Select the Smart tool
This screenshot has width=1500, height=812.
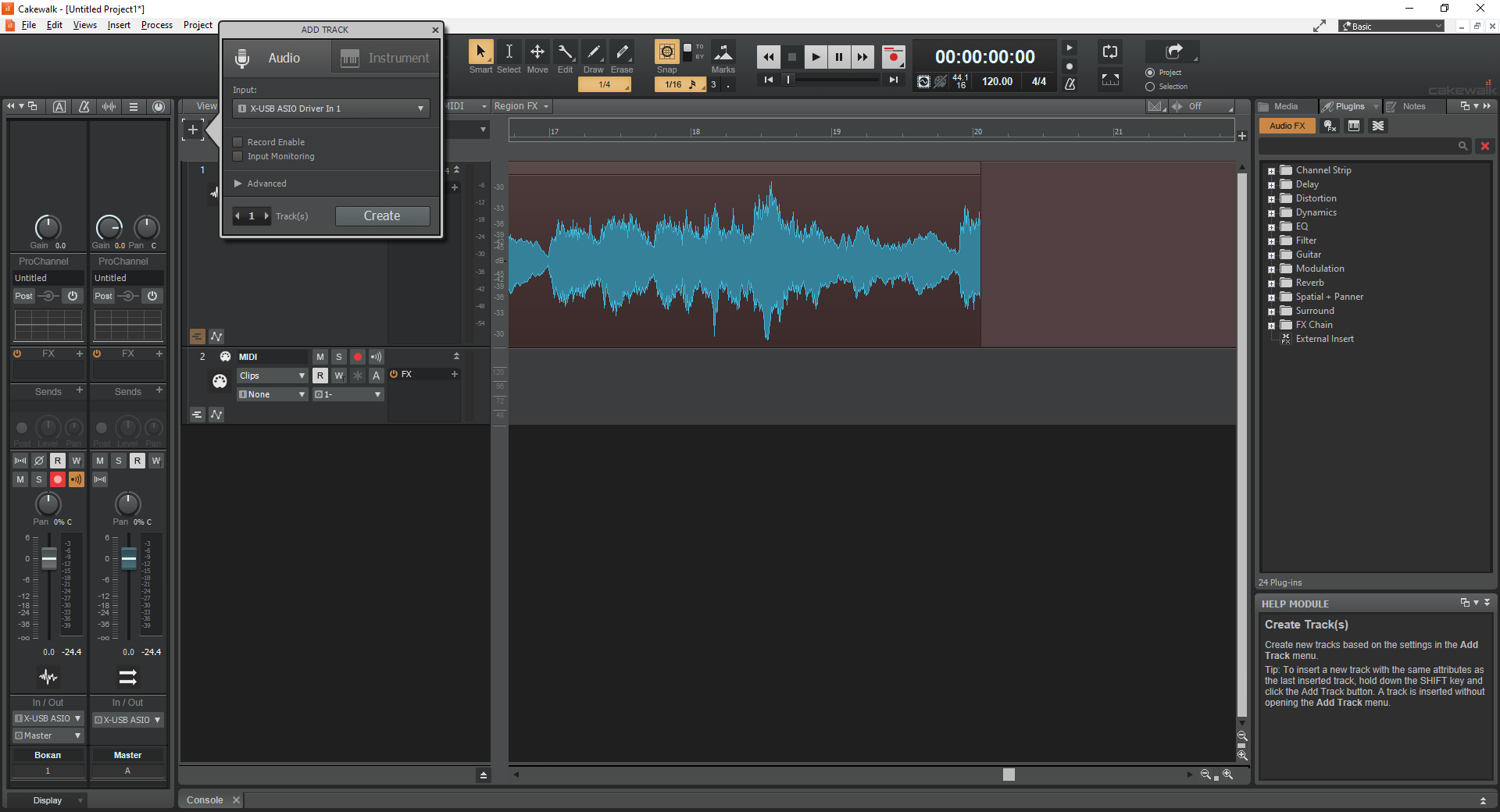coord(480,52)
